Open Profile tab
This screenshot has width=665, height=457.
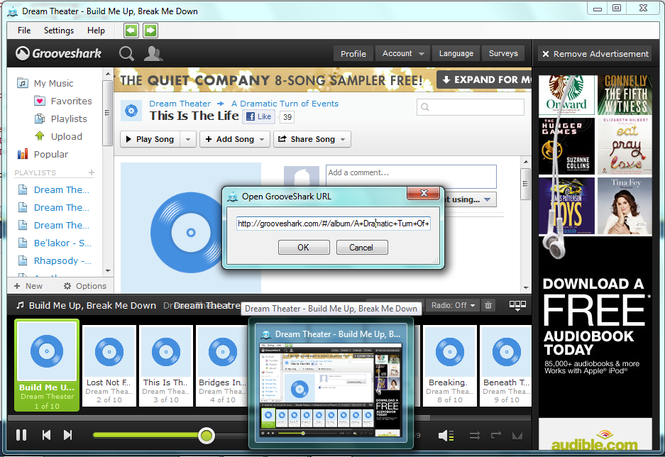click(x=353, y=53)
